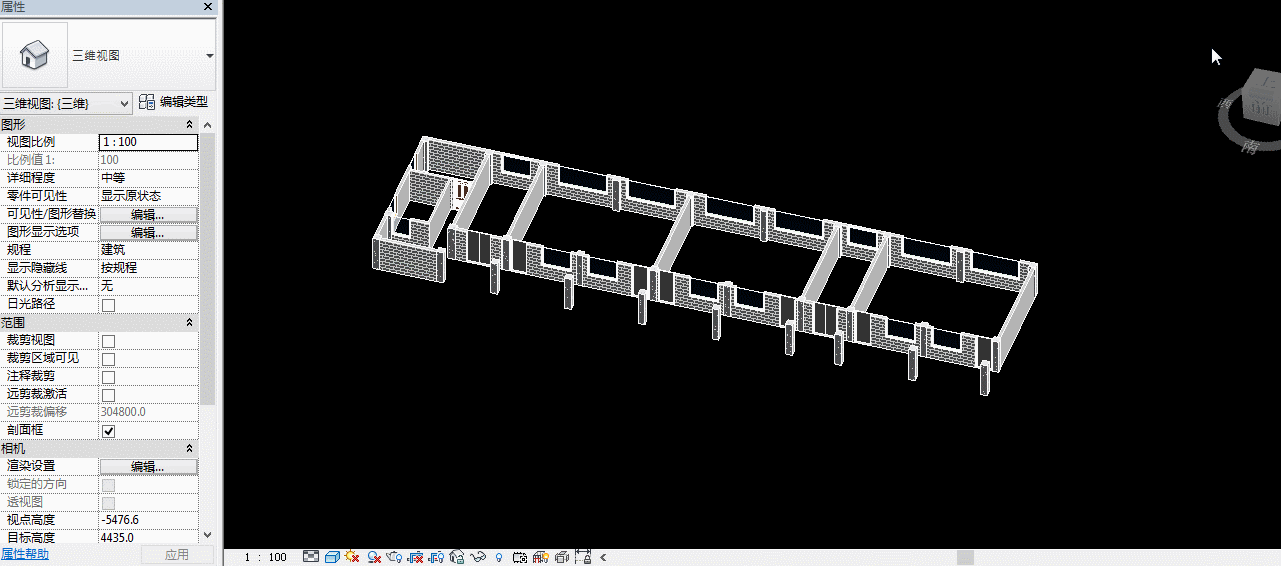Open the 三维视图: {三维} instance dropdown
1281x566 pixels.
[x=66, y=103]
